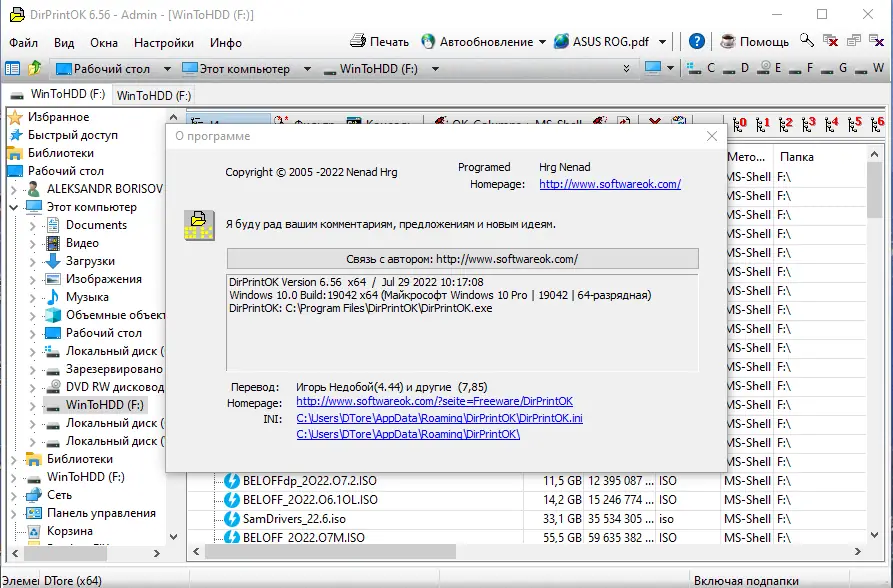Click the Печать printer icon
The image size is (893, 588).
pos(358,41)
